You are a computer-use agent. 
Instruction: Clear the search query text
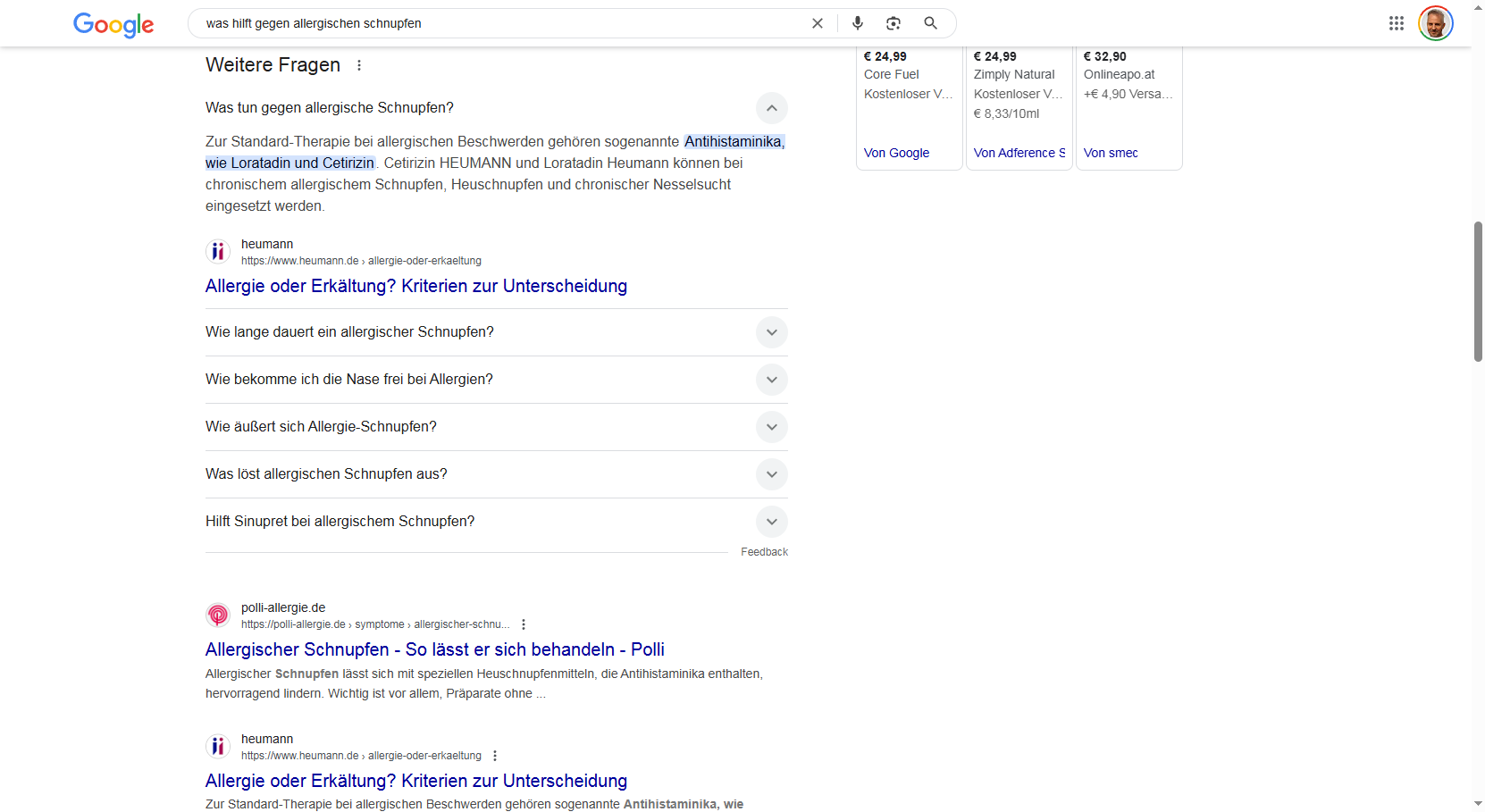pos(817,23)
